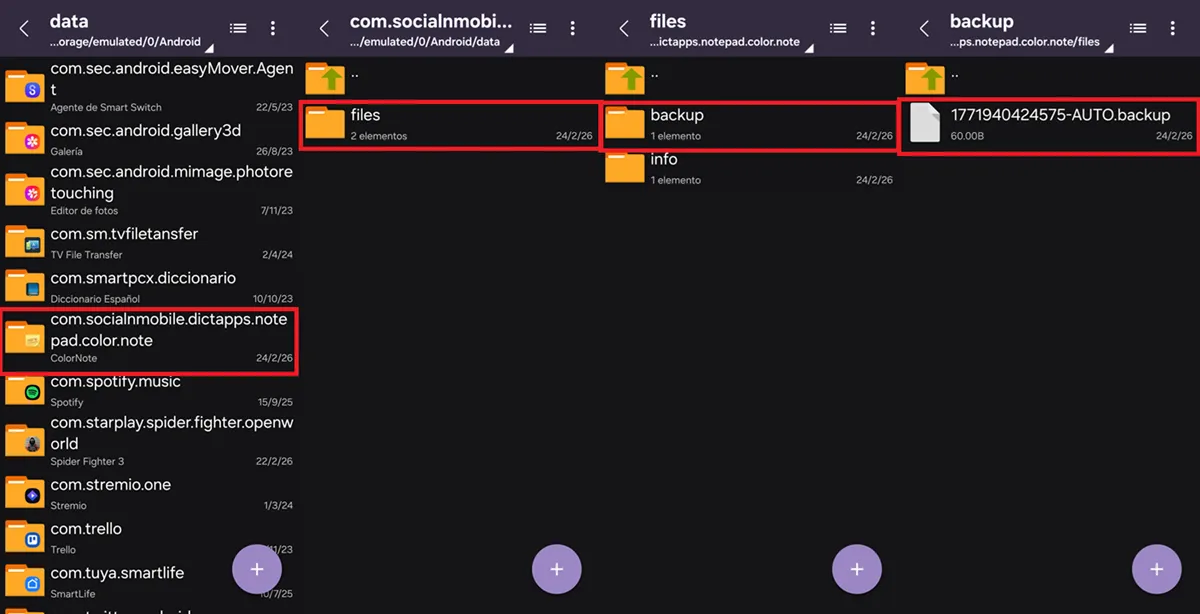Open the 'files' folder with 2 elementos
The image size is (1200, 614).
click(450, 124)
